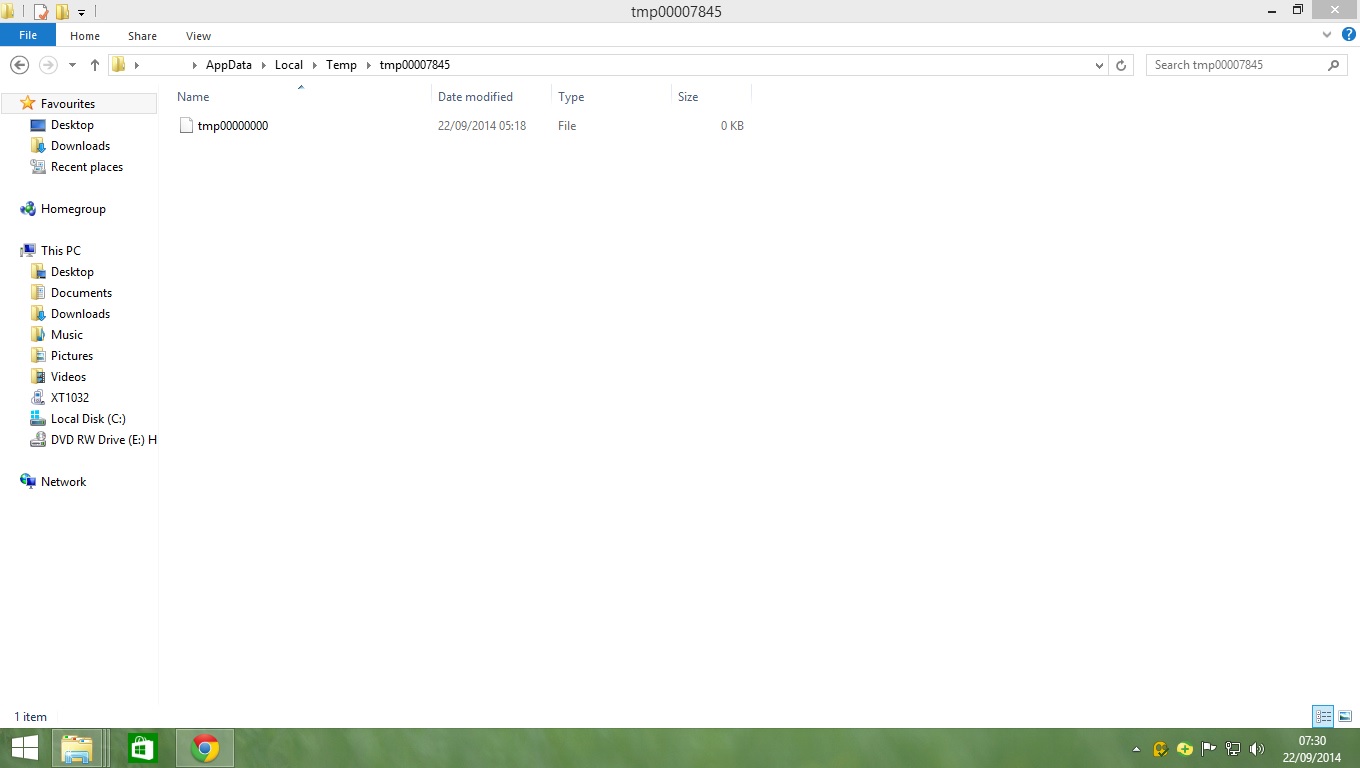Open the recent locations dropdown arrow
The image size is (1360, 768).
tap(72, 65)
